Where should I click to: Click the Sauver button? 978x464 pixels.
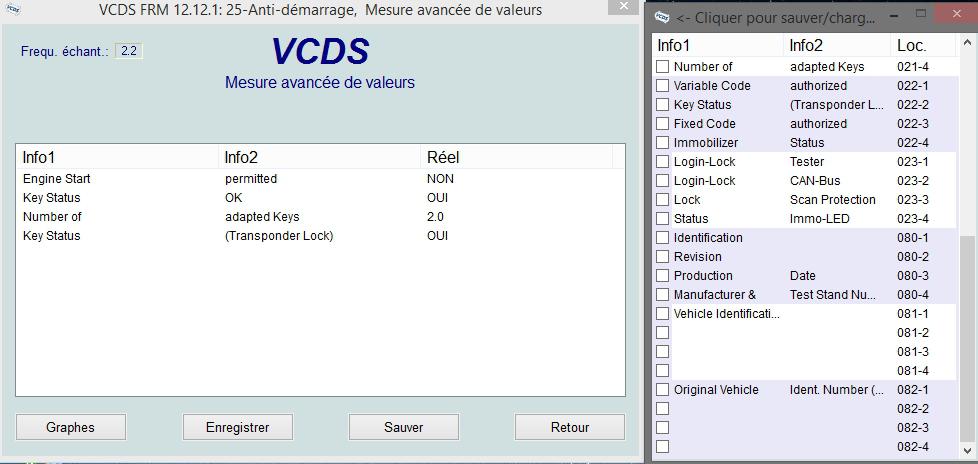point(404,427)
